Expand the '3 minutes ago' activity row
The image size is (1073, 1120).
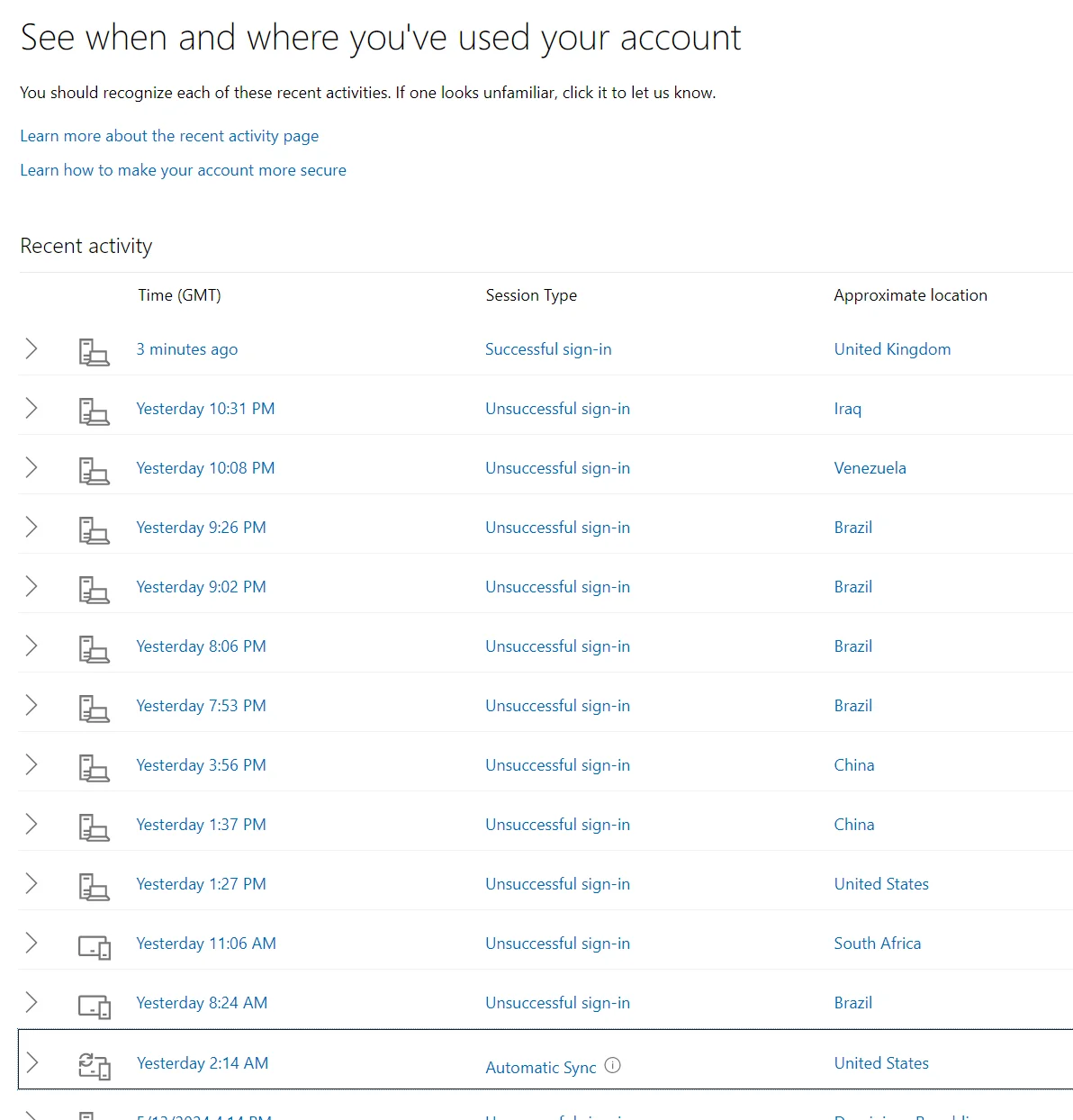coord(32,348)
